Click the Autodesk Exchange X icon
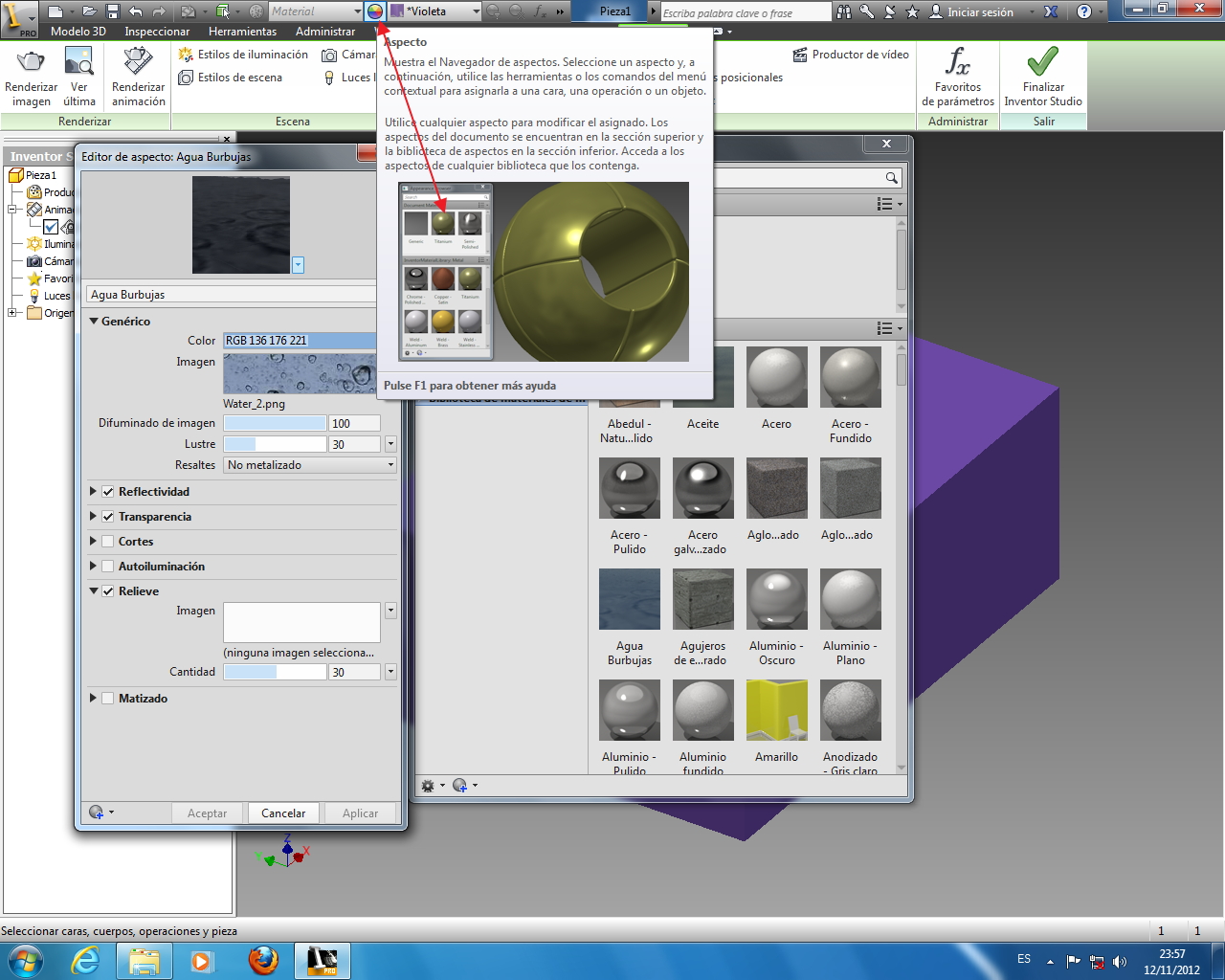The height and width of the screenshot is (980, 1225). click(1051, 11)
